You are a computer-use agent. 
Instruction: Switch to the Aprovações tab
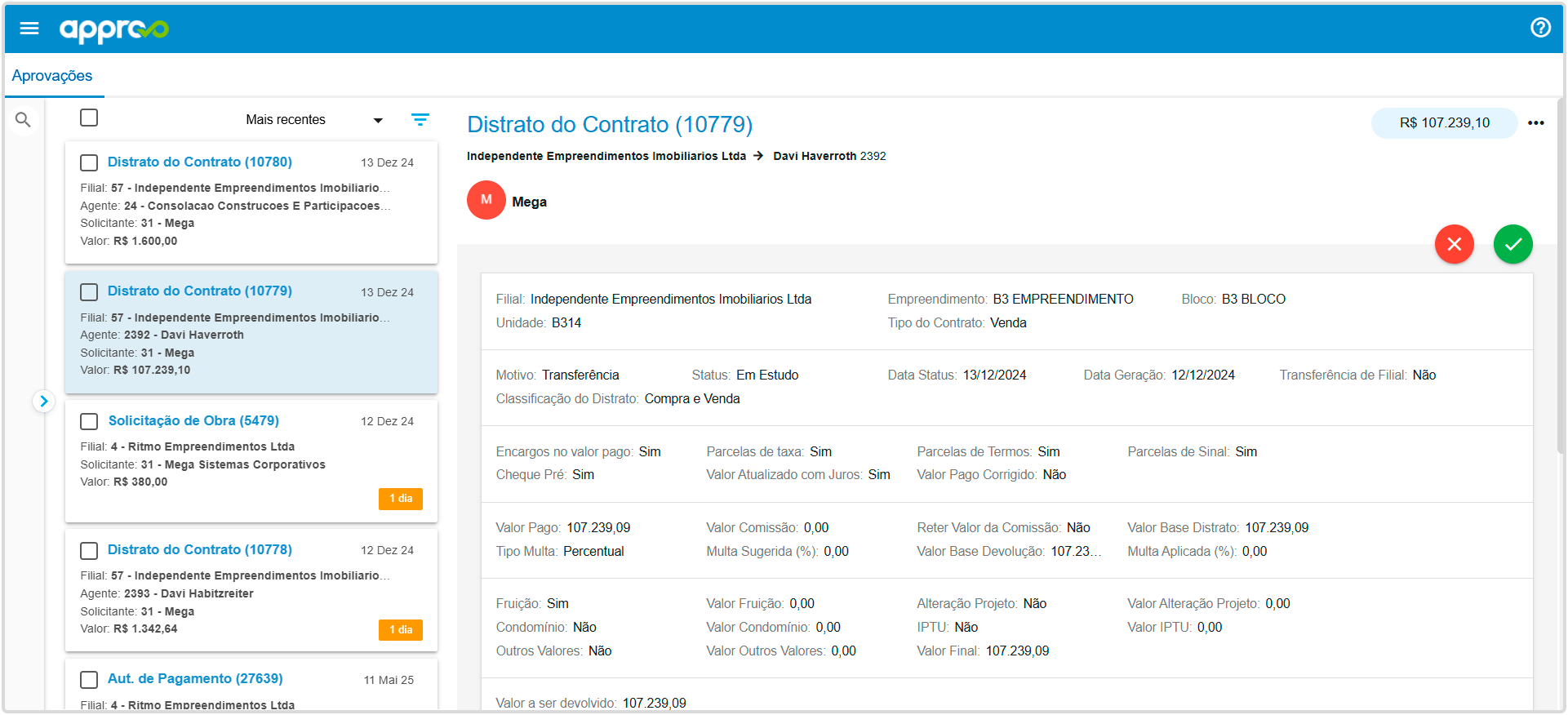pyautogui.click(x=52, y=76)
